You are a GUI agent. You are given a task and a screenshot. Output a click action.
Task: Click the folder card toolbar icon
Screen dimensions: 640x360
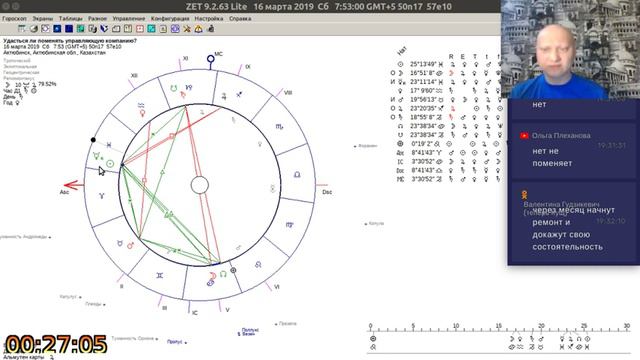(116, 29)
